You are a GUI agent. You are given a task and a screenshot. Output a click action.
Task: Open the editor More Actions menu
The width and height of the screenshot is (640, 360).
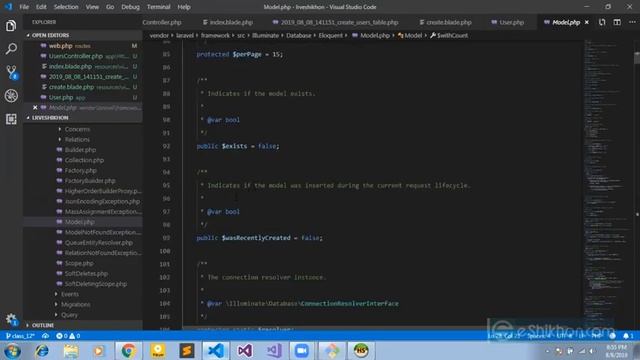point(632,22)
